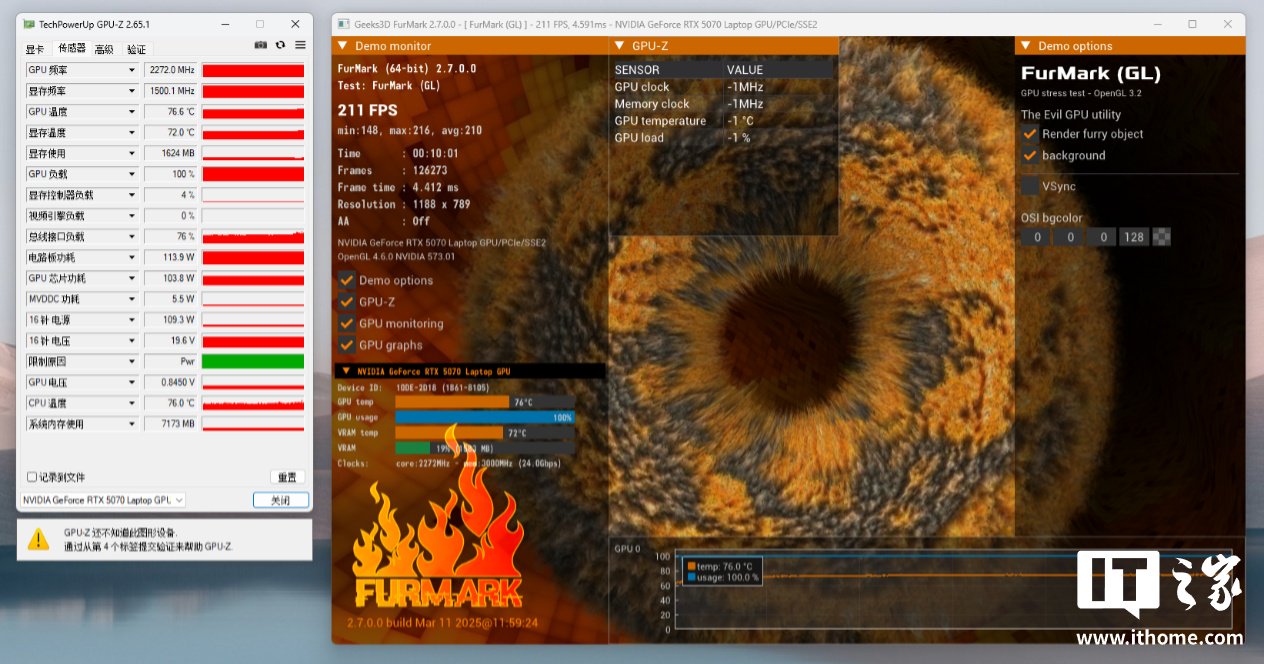The image size is (1264, 664).
Task: Enable the VSync checkbox
Action: coord(1030,186)
